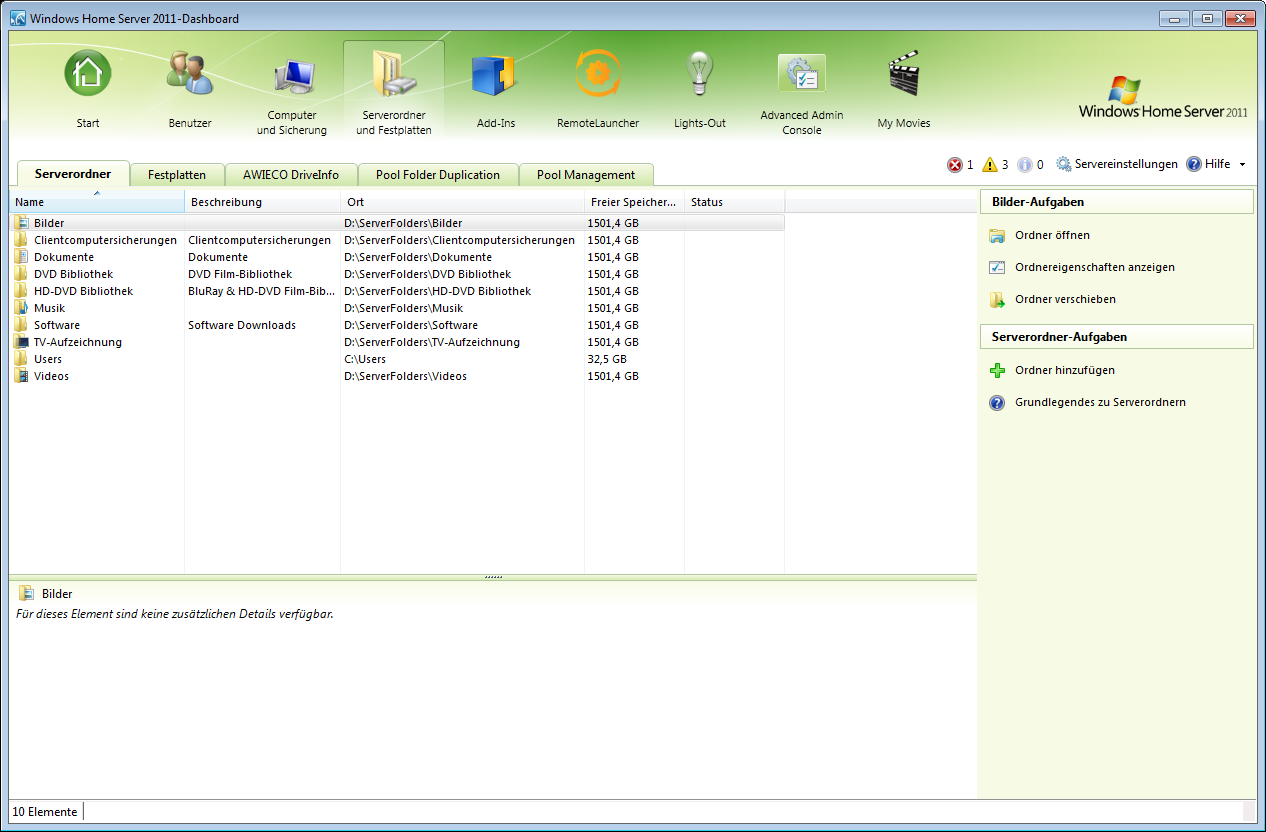Screen dimensions: 1266x832
Task: Click the C:\Users location cell
Action: click(x=365, y=359)
